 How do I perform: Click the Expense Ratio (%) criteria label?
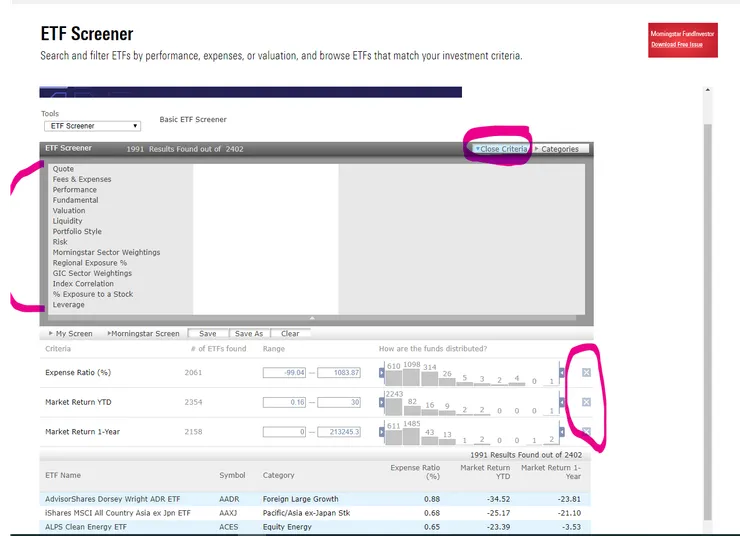[78, 372]
